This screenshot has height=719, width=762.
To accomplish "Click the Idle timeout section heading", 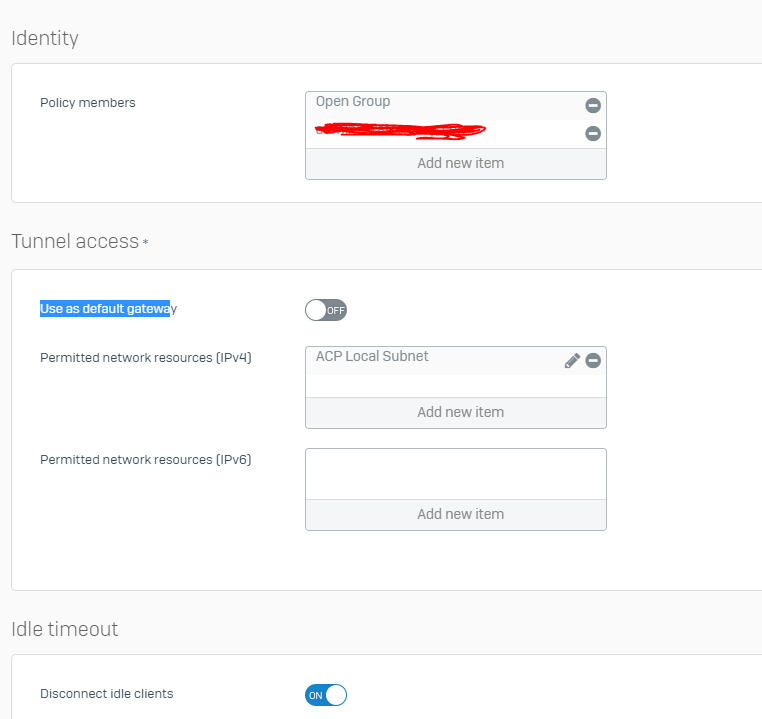I will [x=65, y=629].
